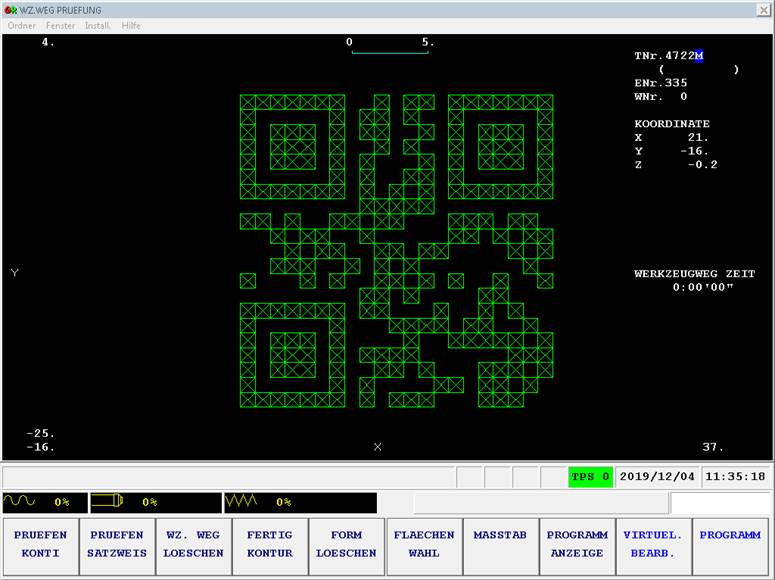Open the Install. menu
This screenshot has height=580, width=775.
pos(98,26)
